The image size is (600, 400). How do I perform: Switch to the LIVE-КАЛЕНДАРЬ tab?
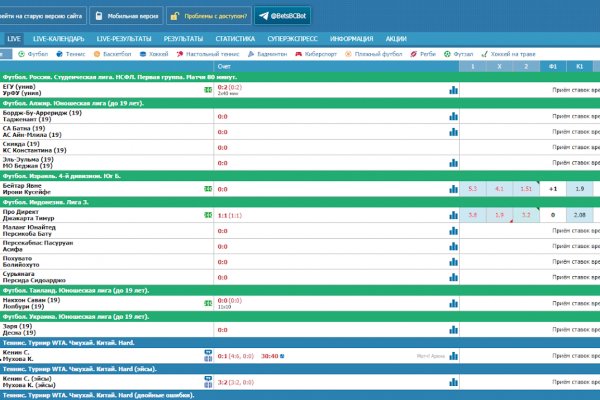pos(59,37)
